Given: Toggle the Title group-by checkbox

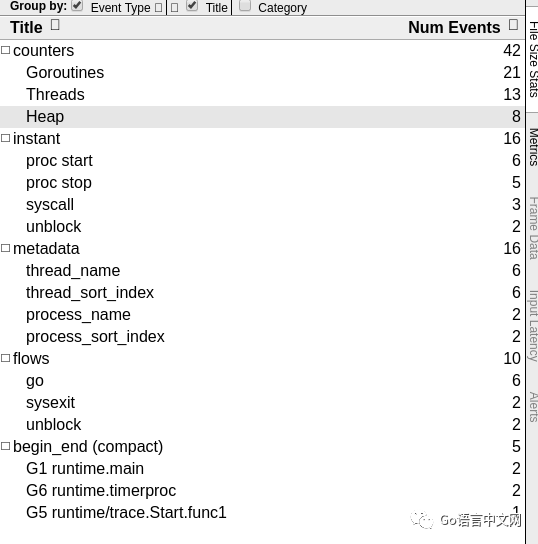Looking at the screenshot, I should click(x=192, y=6).
